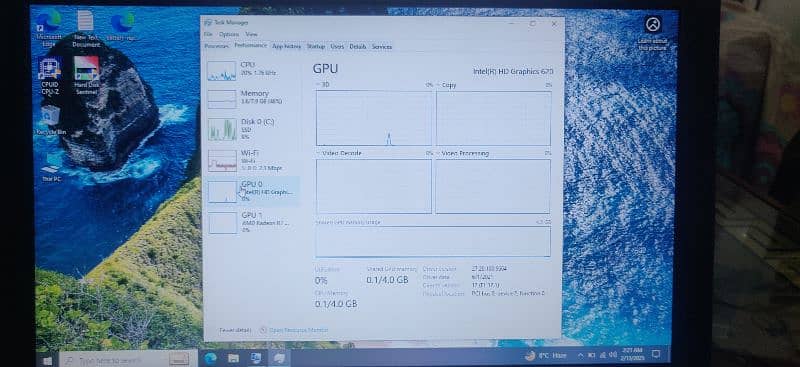This screenshot has height=367, width=800.
Task: Click the 3D GPU usage graph
Action: (x=374, y=118)
